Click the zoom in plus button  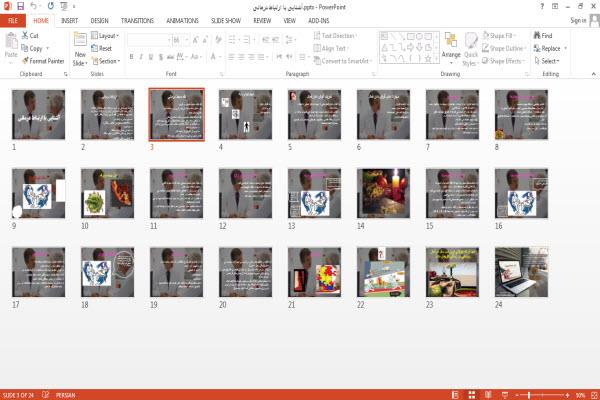pyautogui.click(x=567, y=395)
